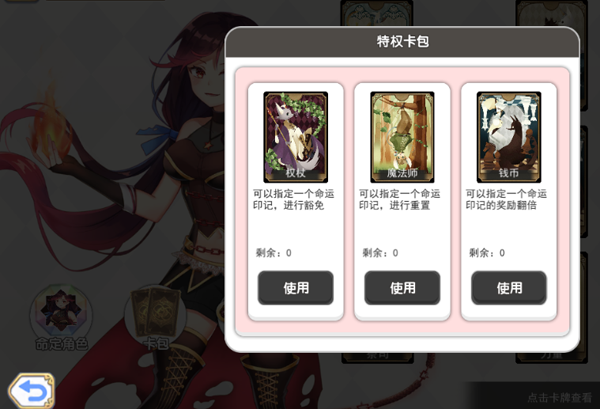Image resolution: width=600 pixels, height=409 pixels.
Task: Click the 特权卡包 dialog title bar
Action: [x=402, y=42]
